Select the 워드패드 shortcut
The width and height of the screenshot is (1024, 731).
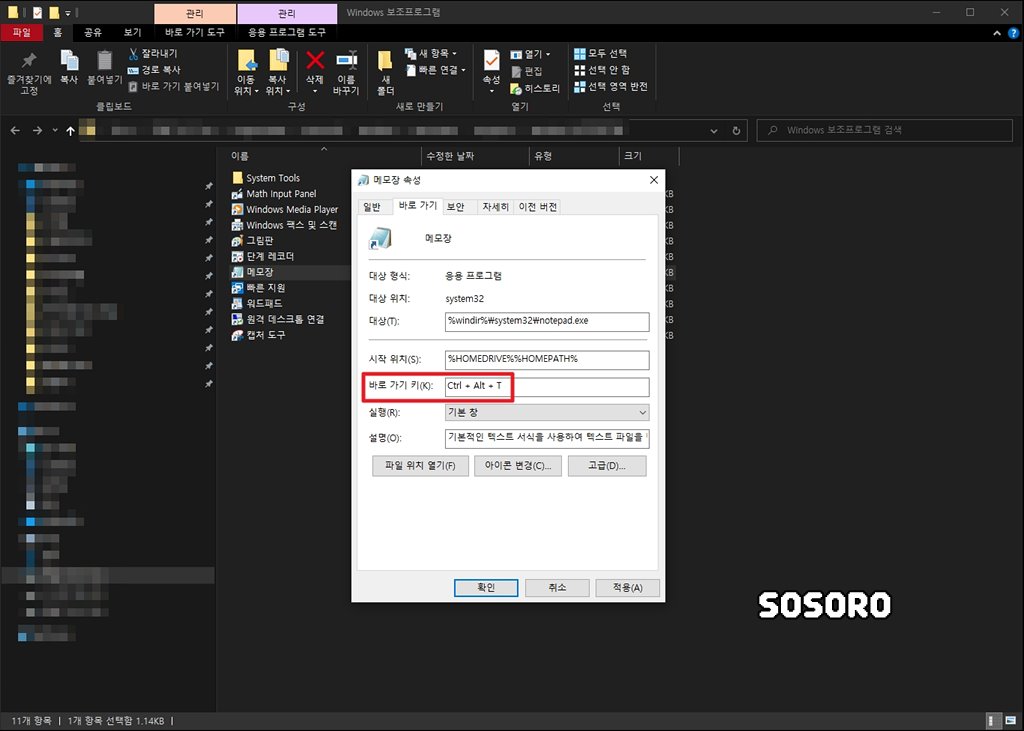pyautogui.click(x=257, y=303)
